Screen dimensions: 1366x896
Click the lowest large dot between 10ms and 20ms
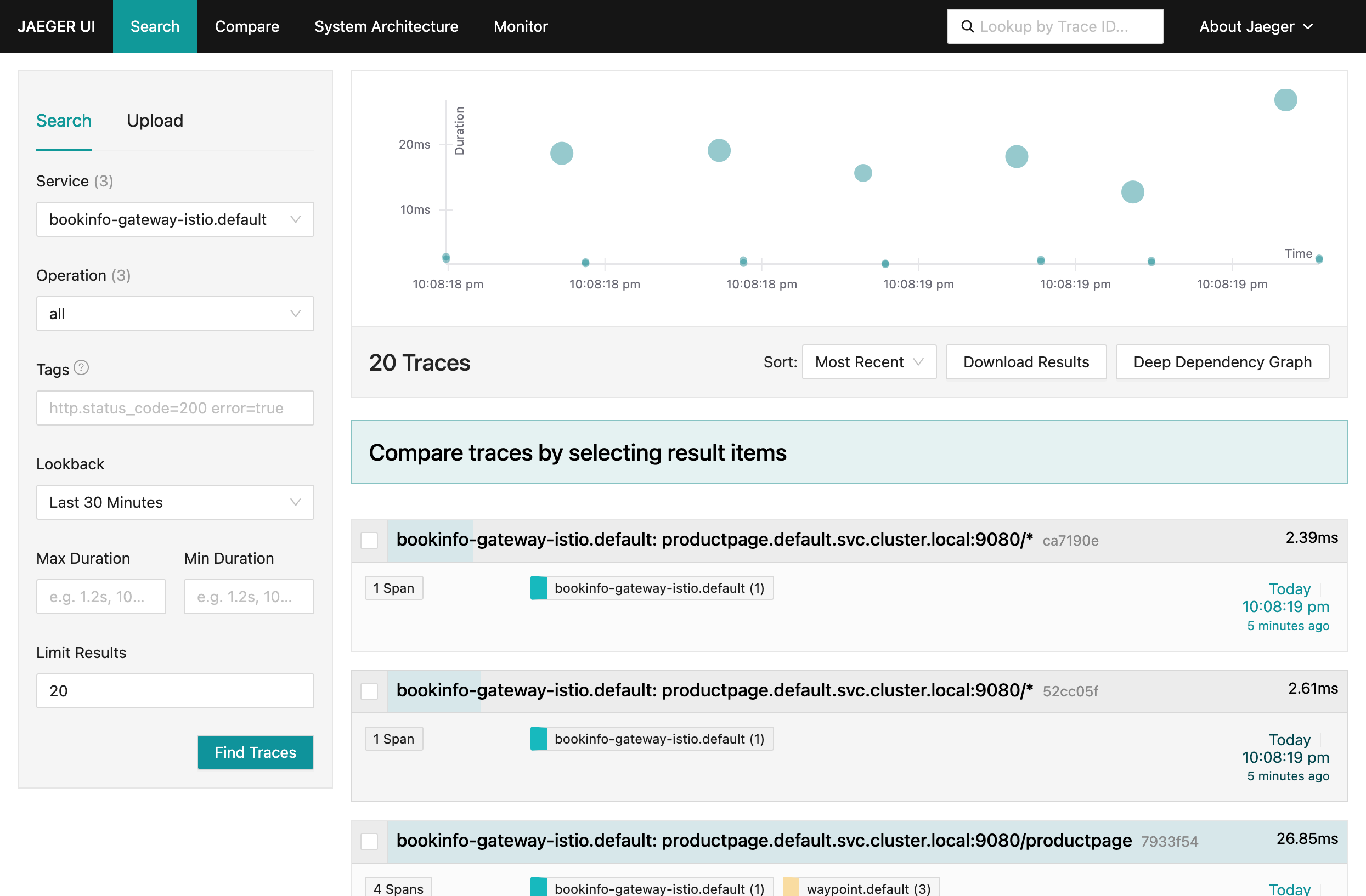(1132, 191)
